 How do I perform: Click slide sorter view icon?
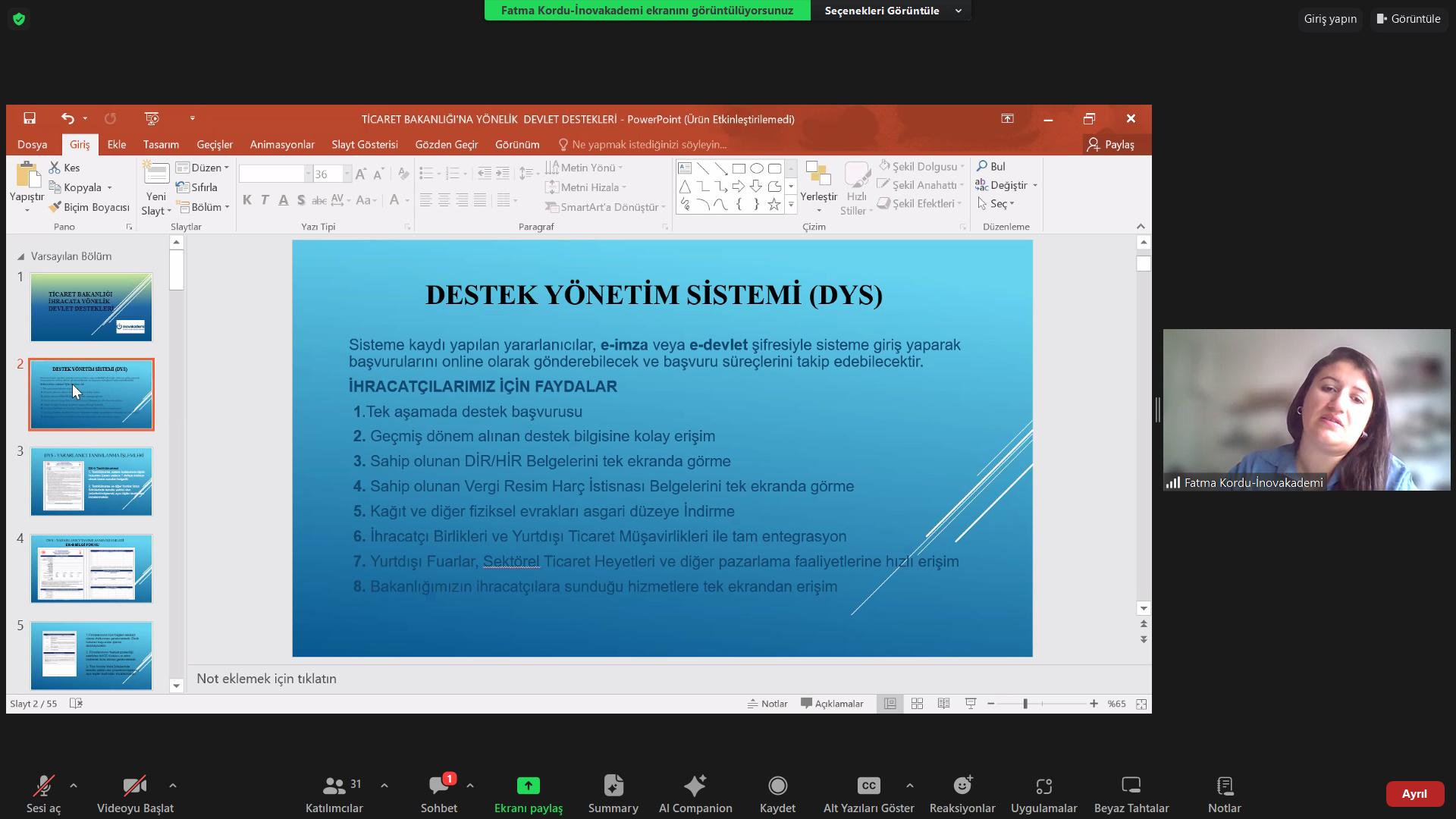pyautogui.click(x=917, y=704)
